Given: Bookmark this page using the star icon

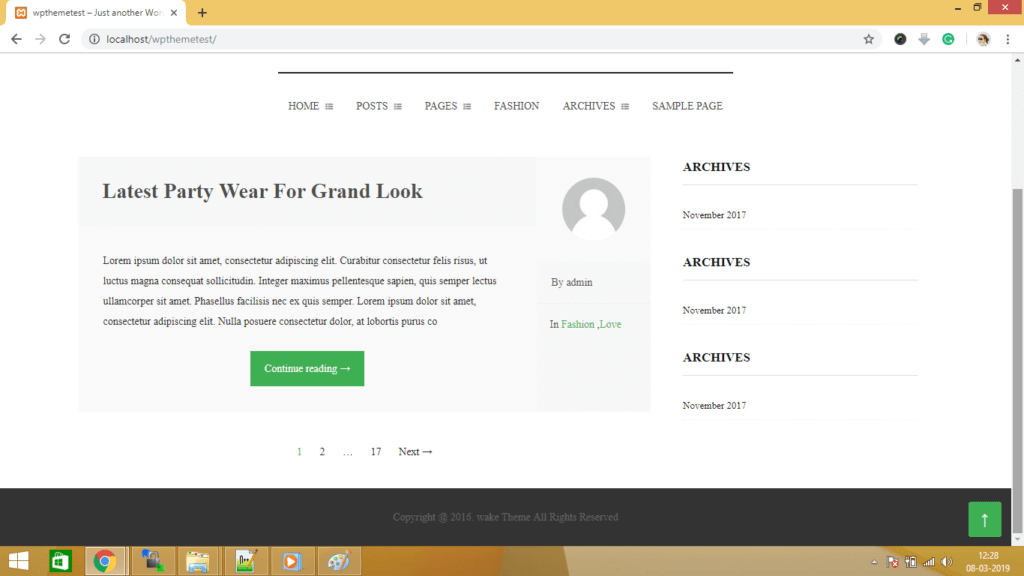Looking at the screenshot, I should pyautogui.click(x=869, y=38).
